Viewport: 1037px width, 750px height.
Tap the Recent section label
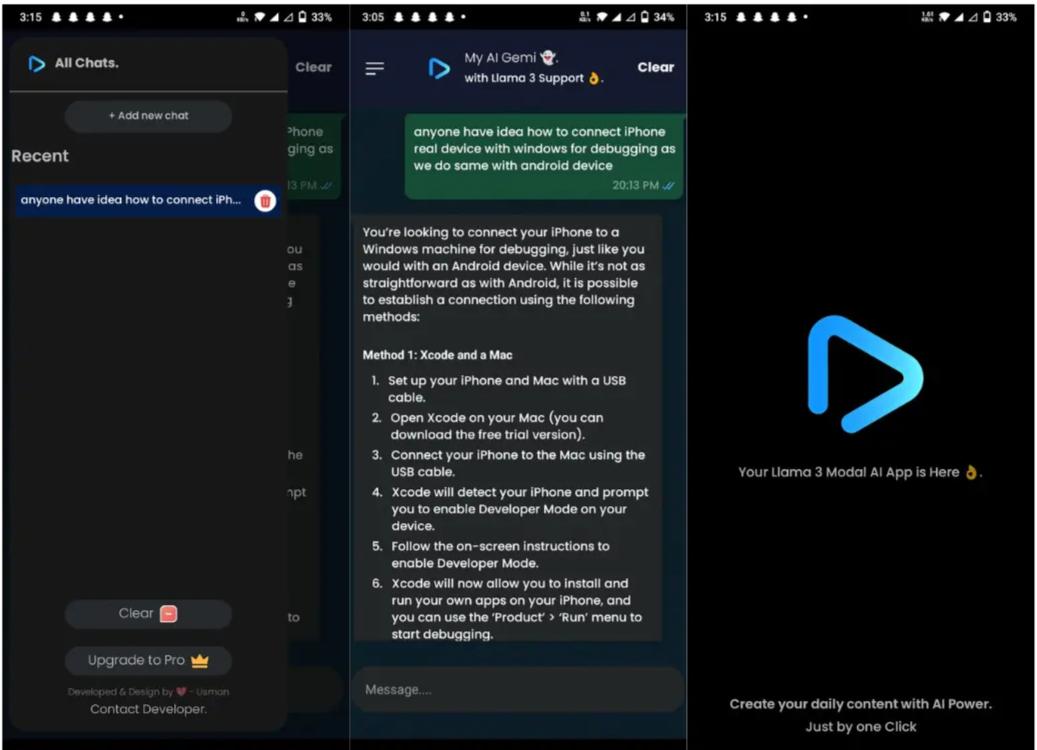click(40, 156)
